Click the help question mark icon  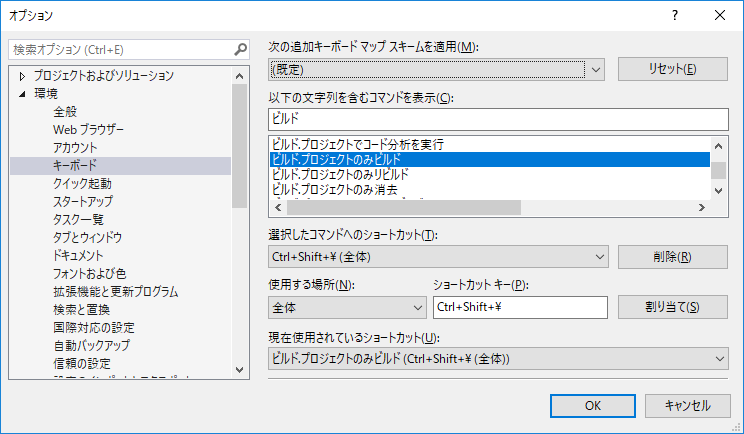(675, 15)
